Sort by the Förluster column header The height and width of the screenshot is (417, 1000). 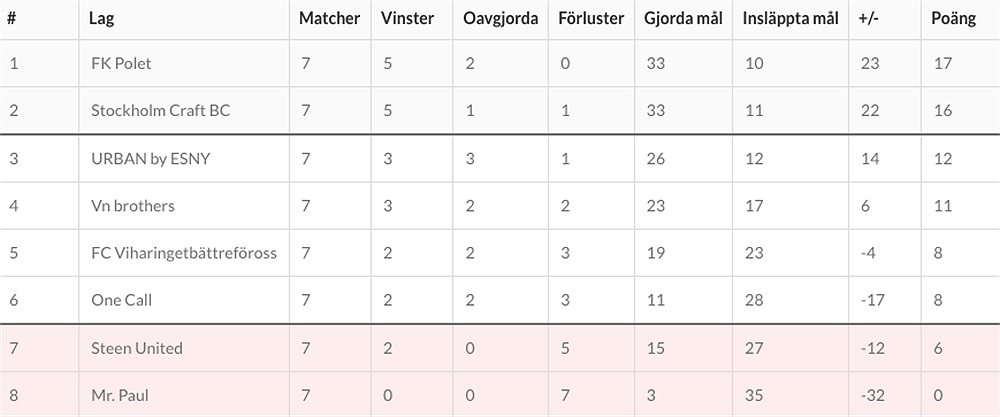(x=592, y=19)
